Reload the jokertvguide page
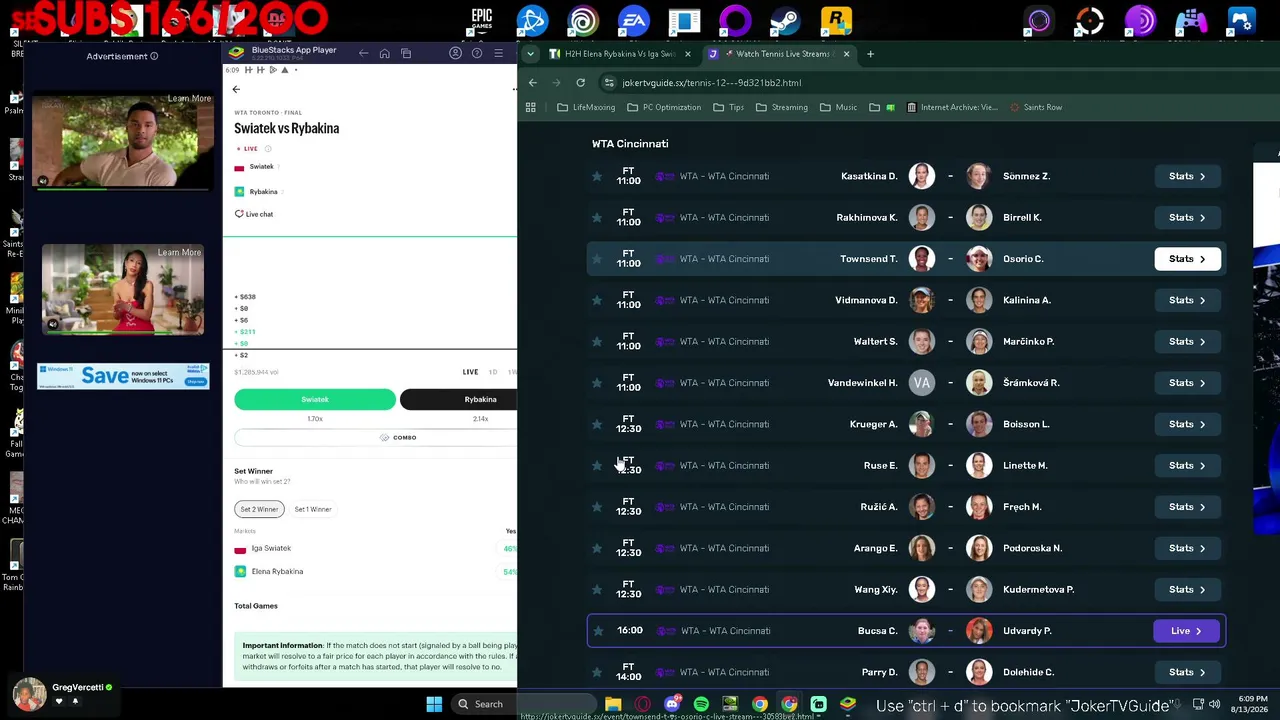1280x720 pixels. point(580,83)
